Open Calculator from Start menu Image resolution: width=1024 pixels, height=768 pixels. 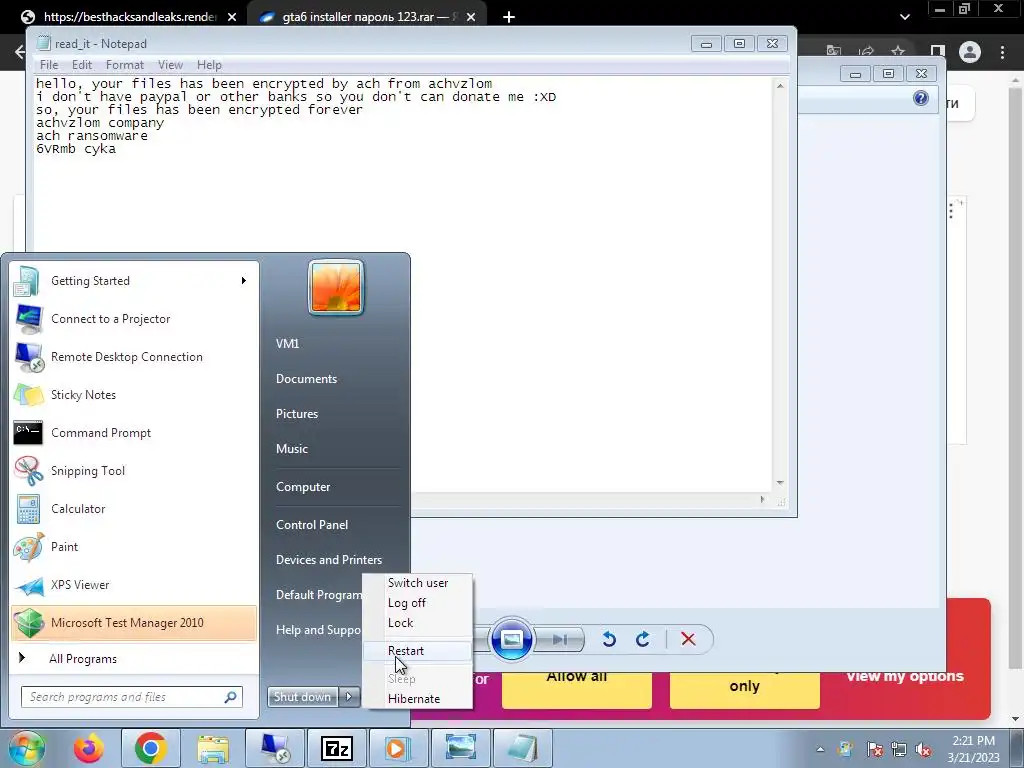[x=134, y=509]
